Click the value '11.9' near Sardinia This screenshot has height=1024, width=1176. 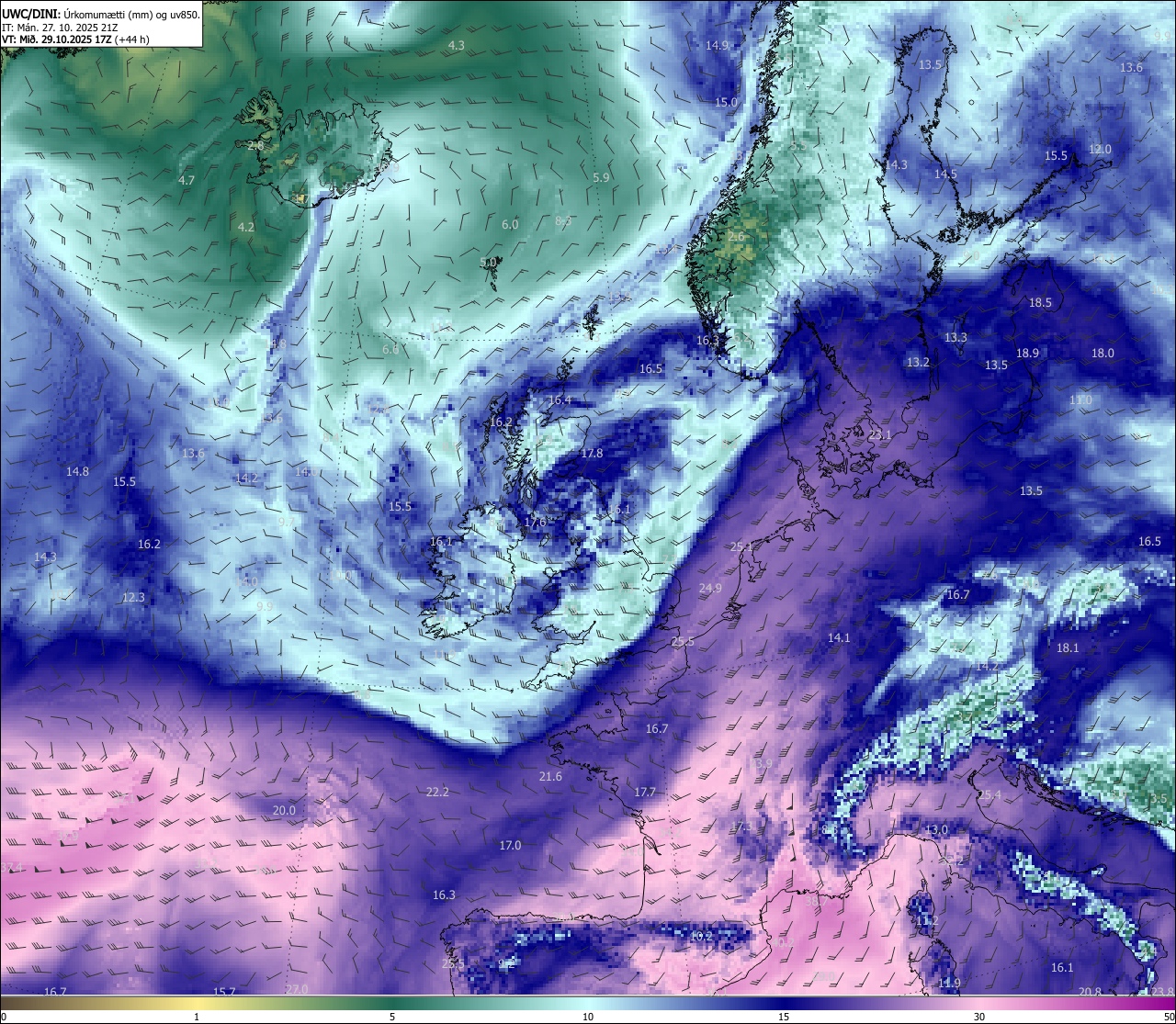(949, 984)
